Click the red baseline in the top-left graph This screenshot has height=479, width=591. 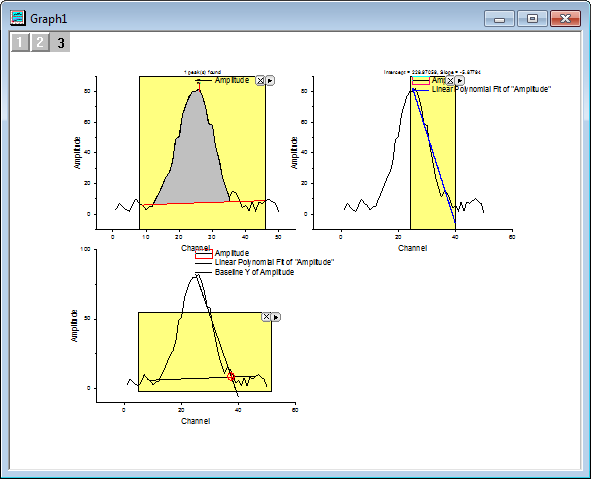[204, 203]
